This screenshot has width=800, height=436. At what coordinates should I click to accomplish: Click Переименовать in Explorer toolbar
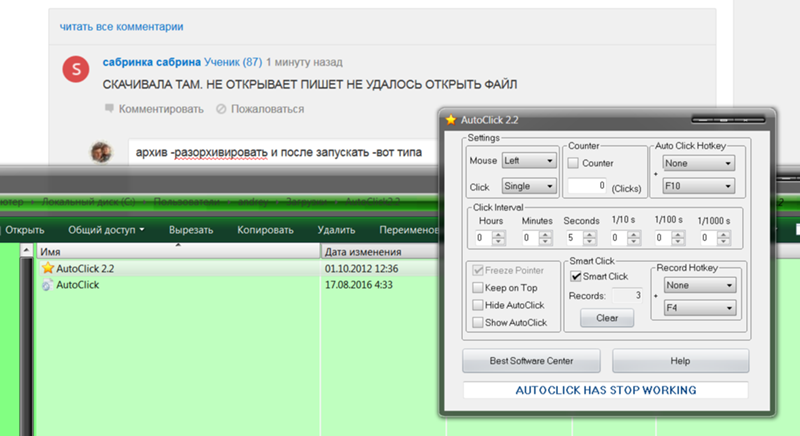coord(408,230)
